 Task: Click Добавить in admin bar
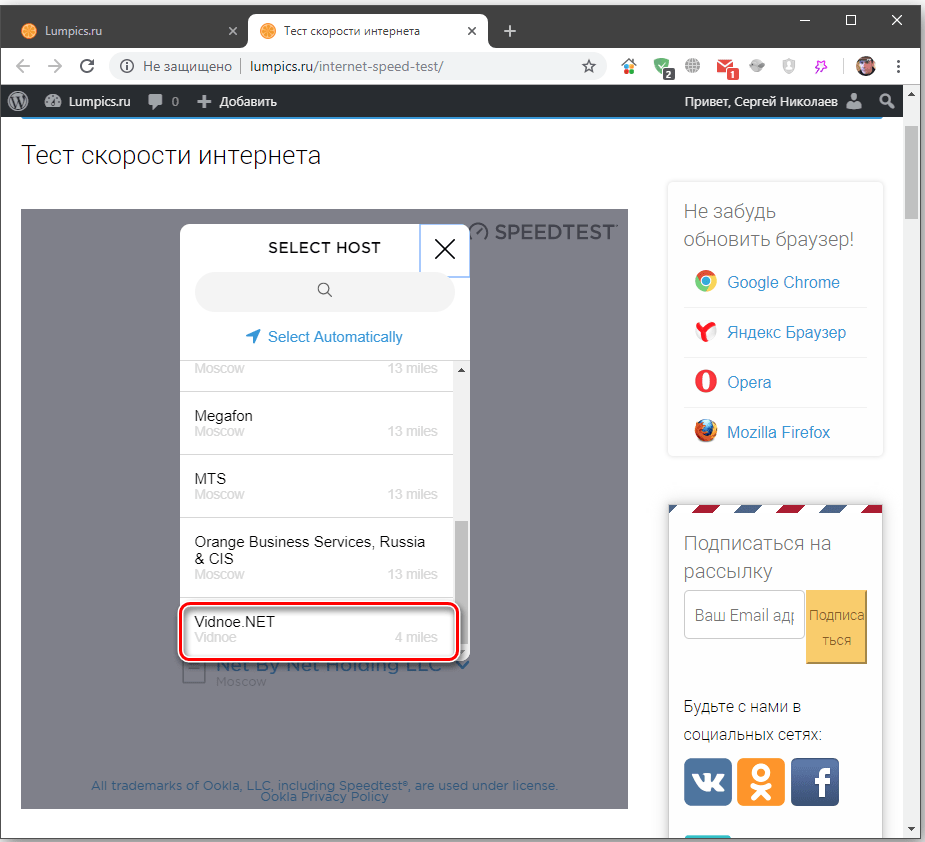coord(237,101)
